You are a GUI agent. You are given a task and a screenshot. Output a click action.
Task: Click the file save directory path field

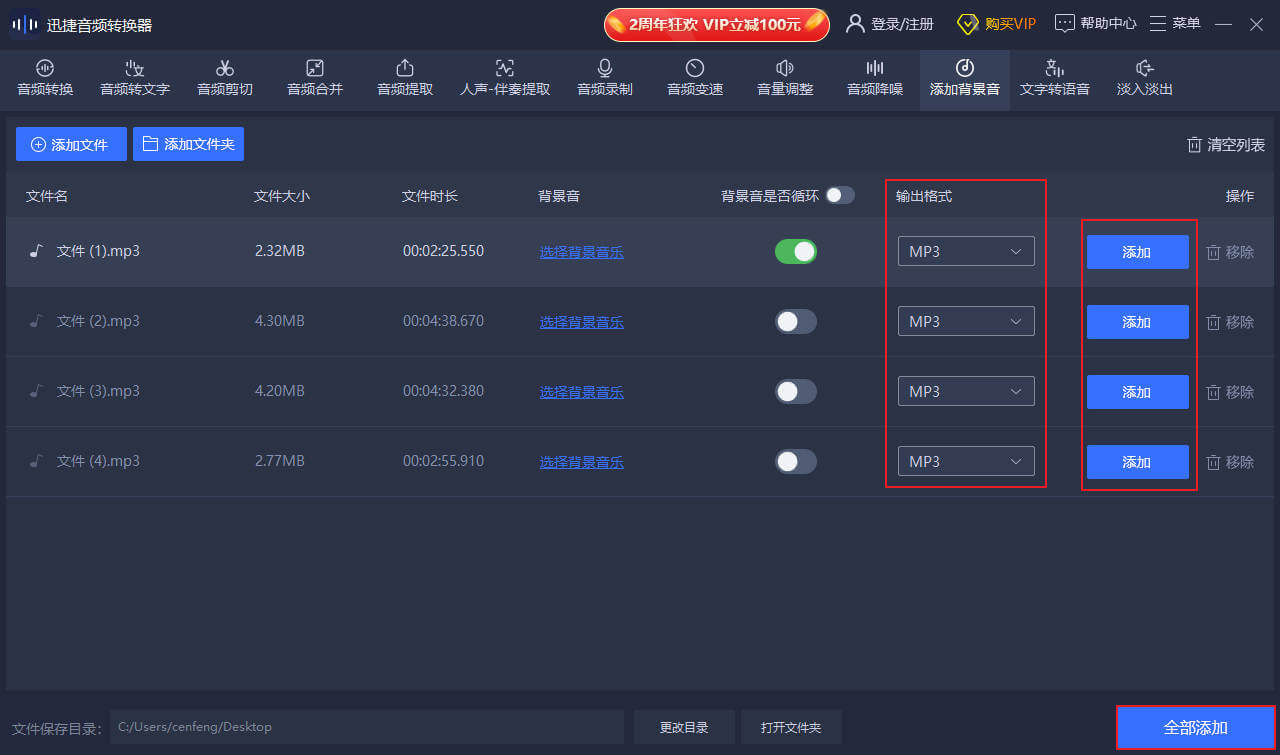pyautogui.click(x=367, y=727)
